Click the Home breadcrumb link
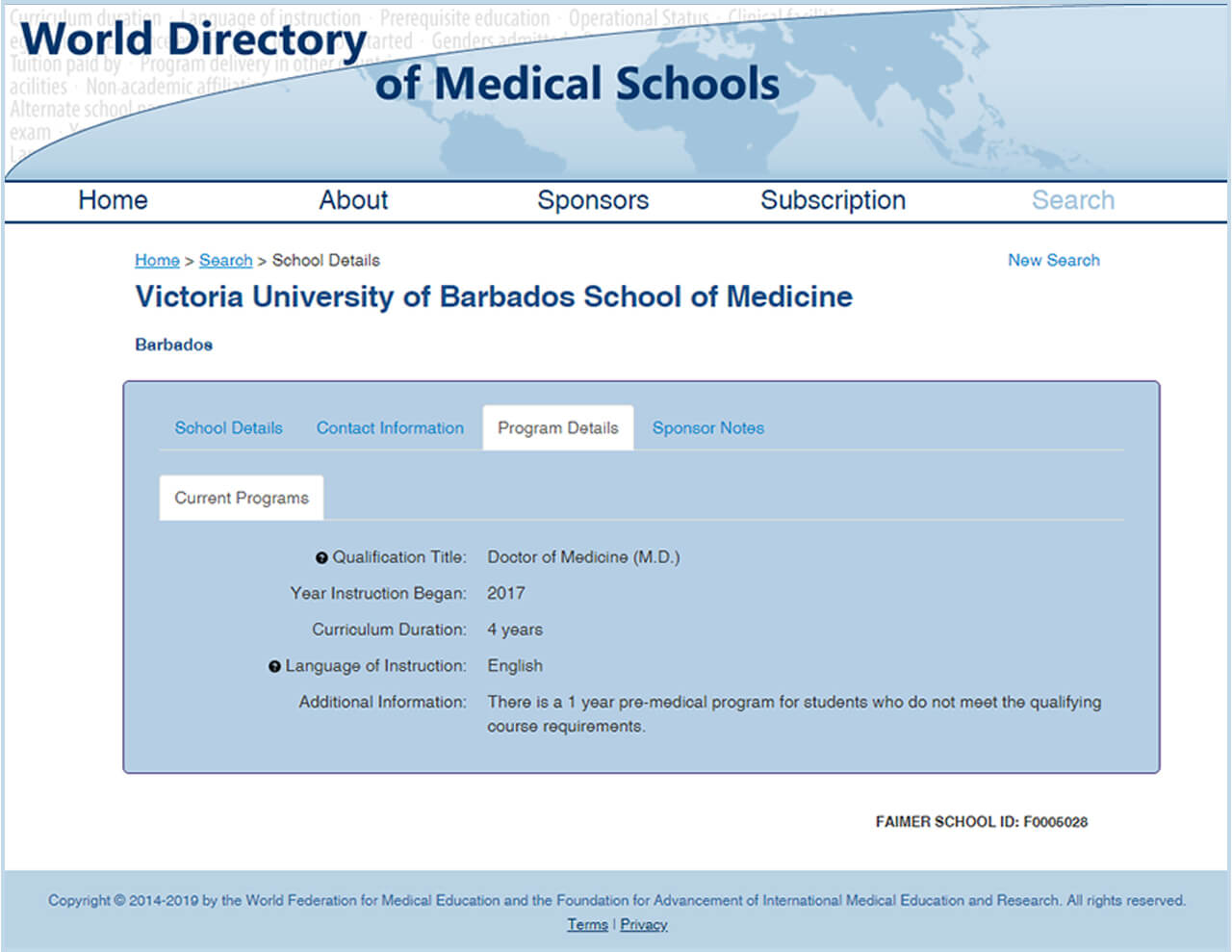 click(x=157, y=260)
